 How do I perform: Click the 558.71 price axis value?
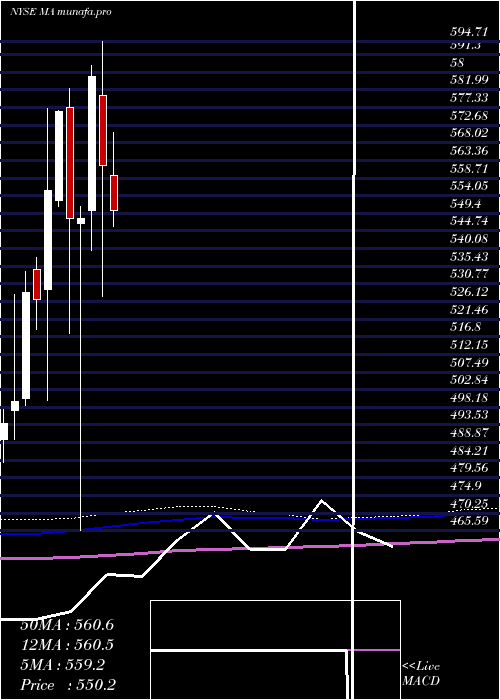[x=469, y=168]
